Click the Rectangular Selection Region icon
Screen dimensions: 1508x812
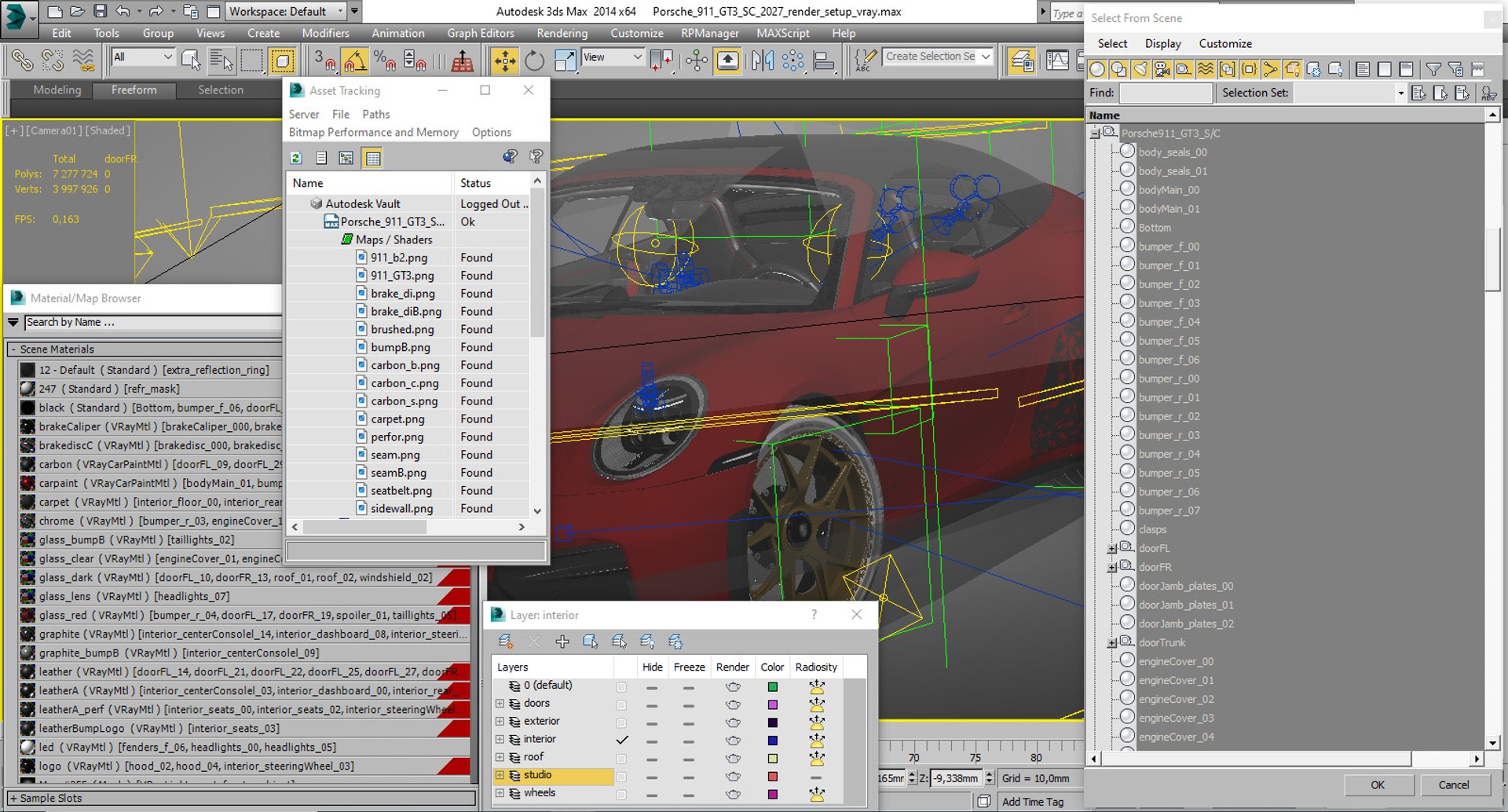tap(252, 60)
